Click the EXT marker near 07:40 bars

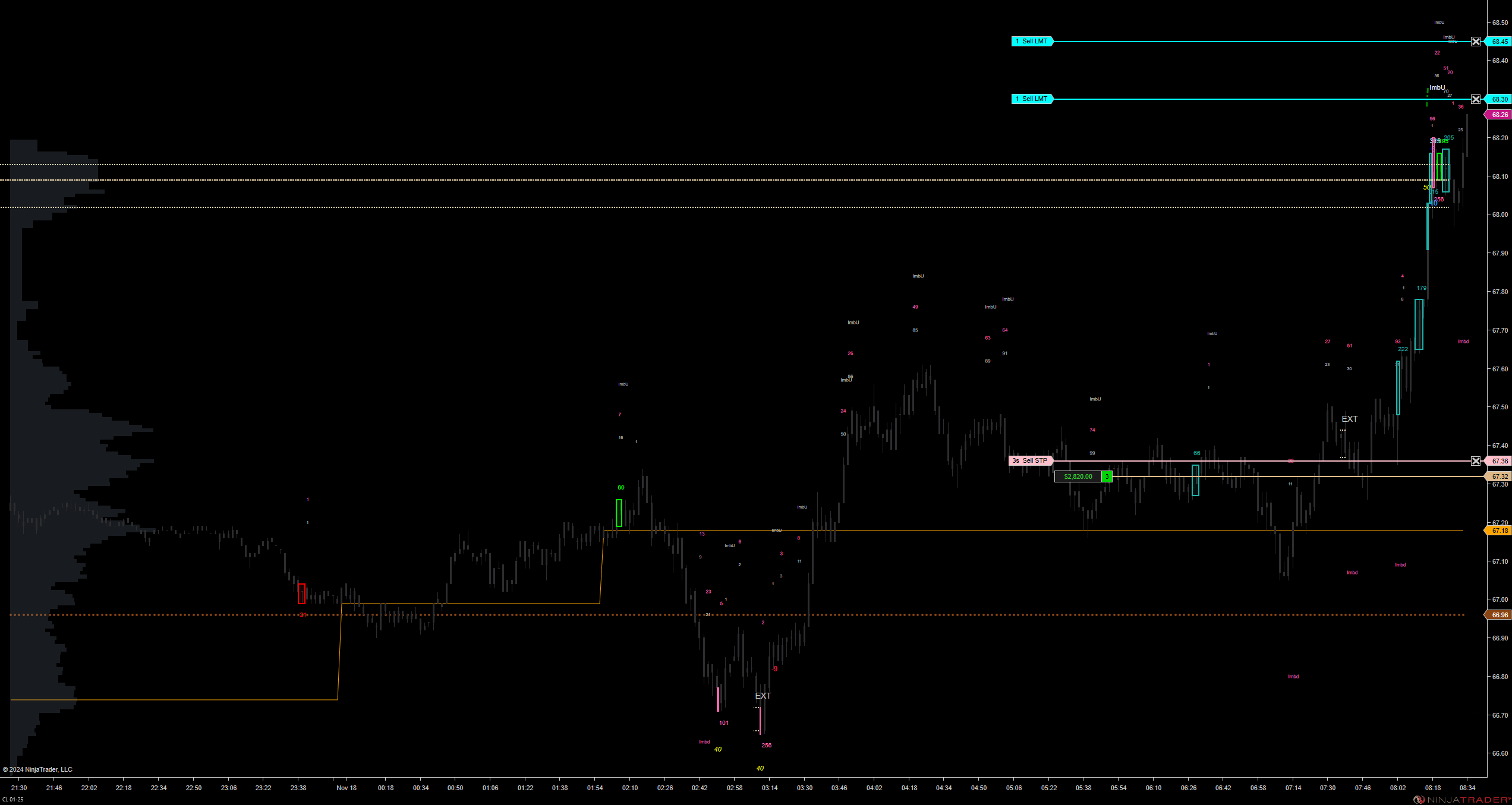(x=1349, y=419)
